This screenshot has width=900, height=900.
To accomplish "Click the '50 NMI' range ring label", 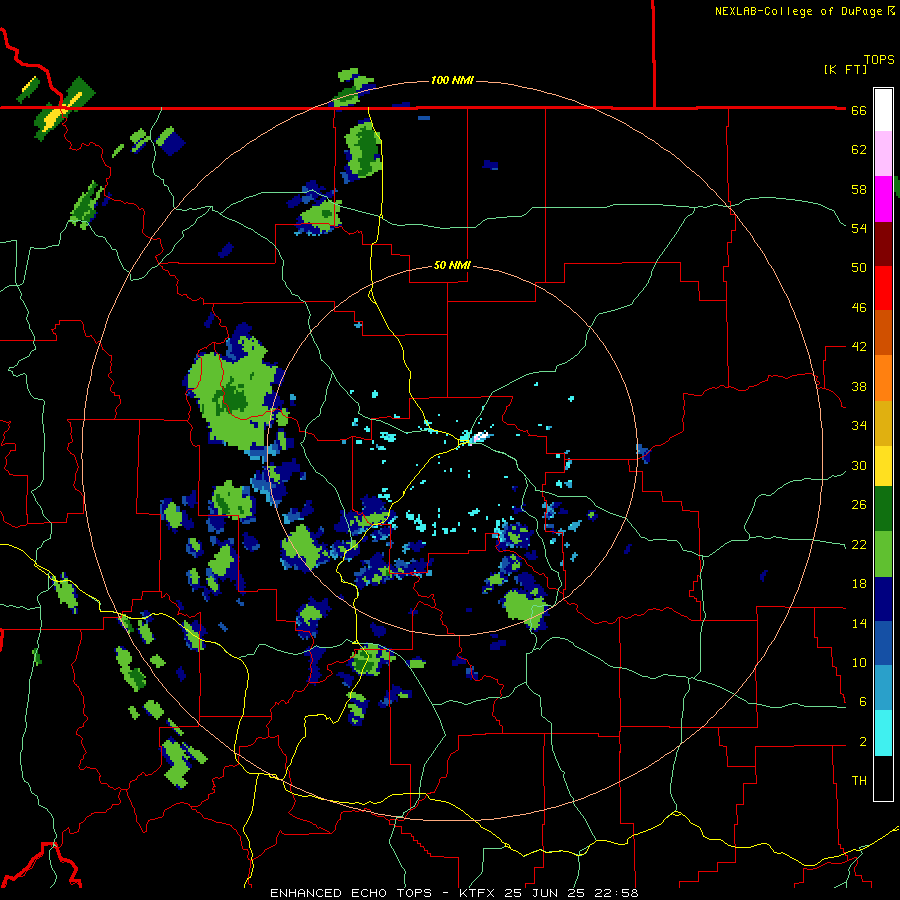I will point(452,265).
